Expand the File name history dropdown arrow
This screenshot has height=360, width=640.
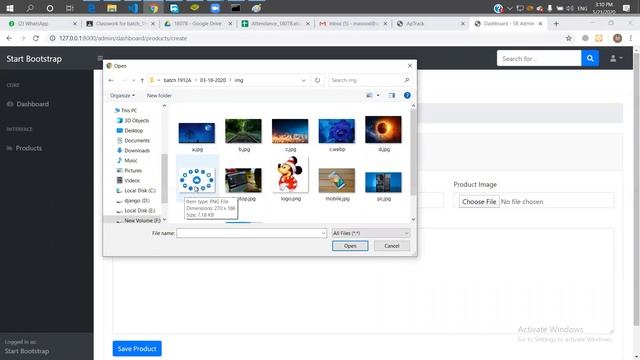pyautogui.click(x=323, y=233)
